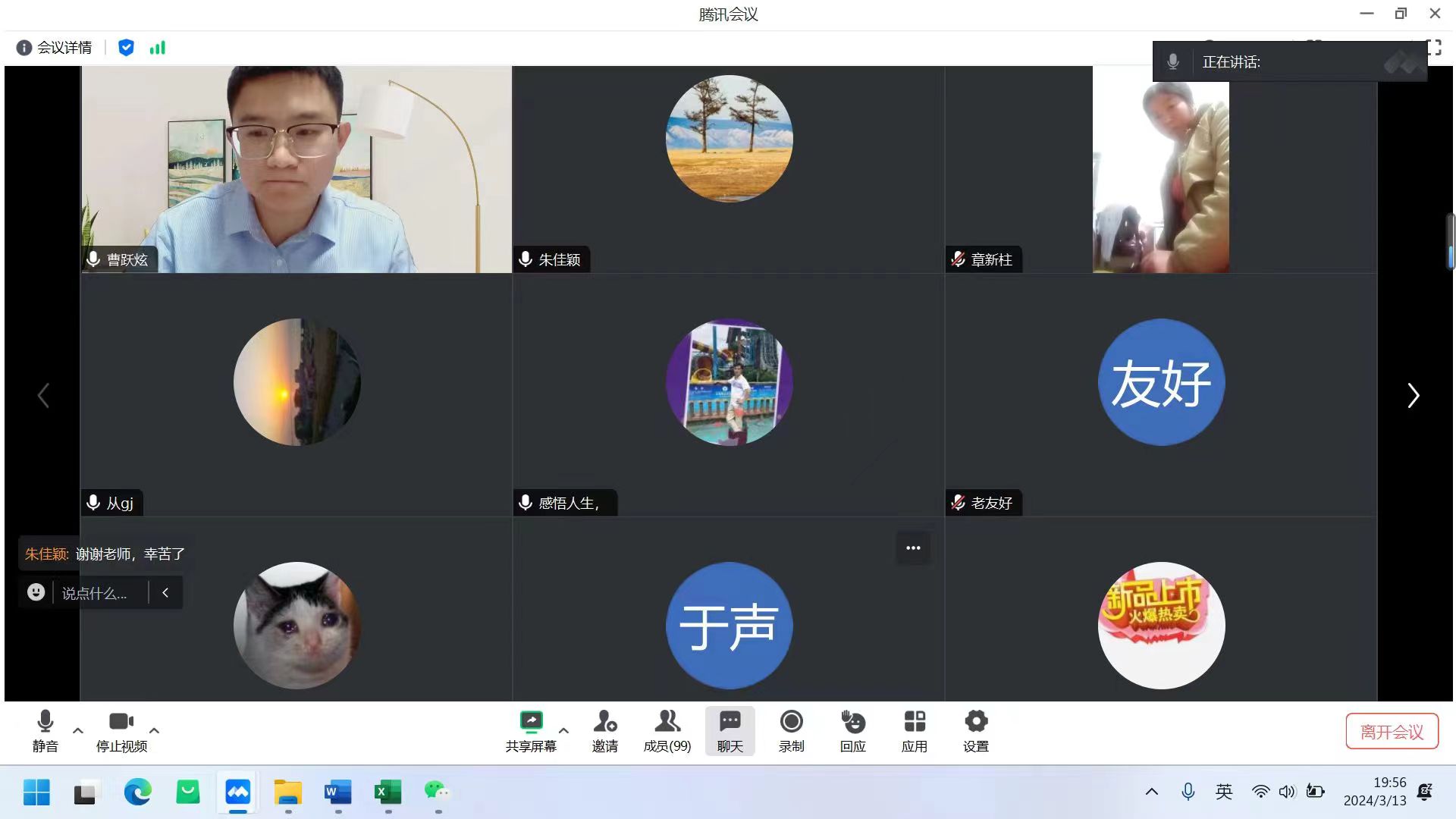Open File Explorer from taskbar
Image resolution: width=1456 pixels, height=819 pixels.
pos(287,792)
